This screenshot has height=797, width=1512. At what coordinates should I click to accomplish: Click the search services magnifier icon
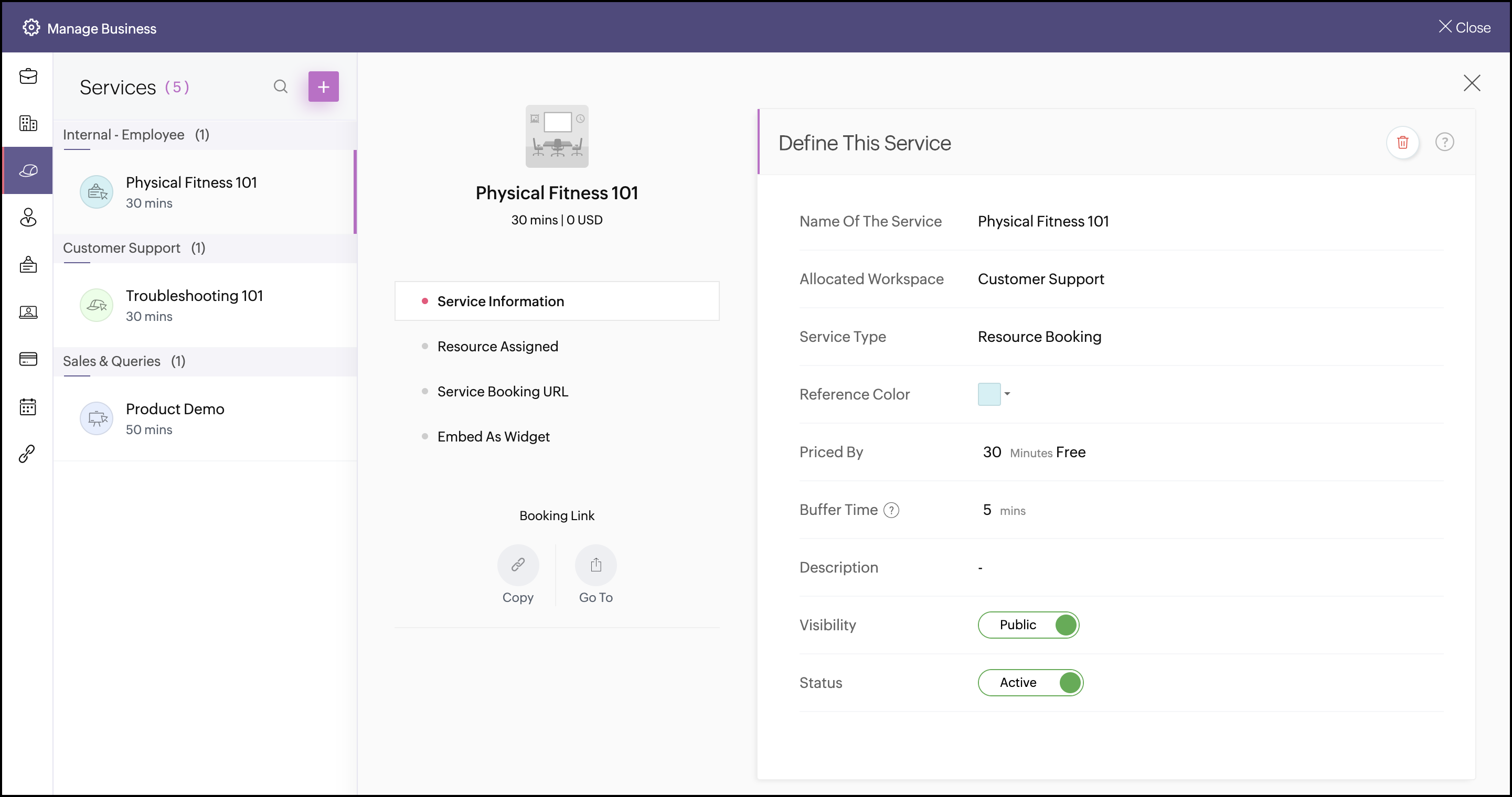tap(281, 87)
